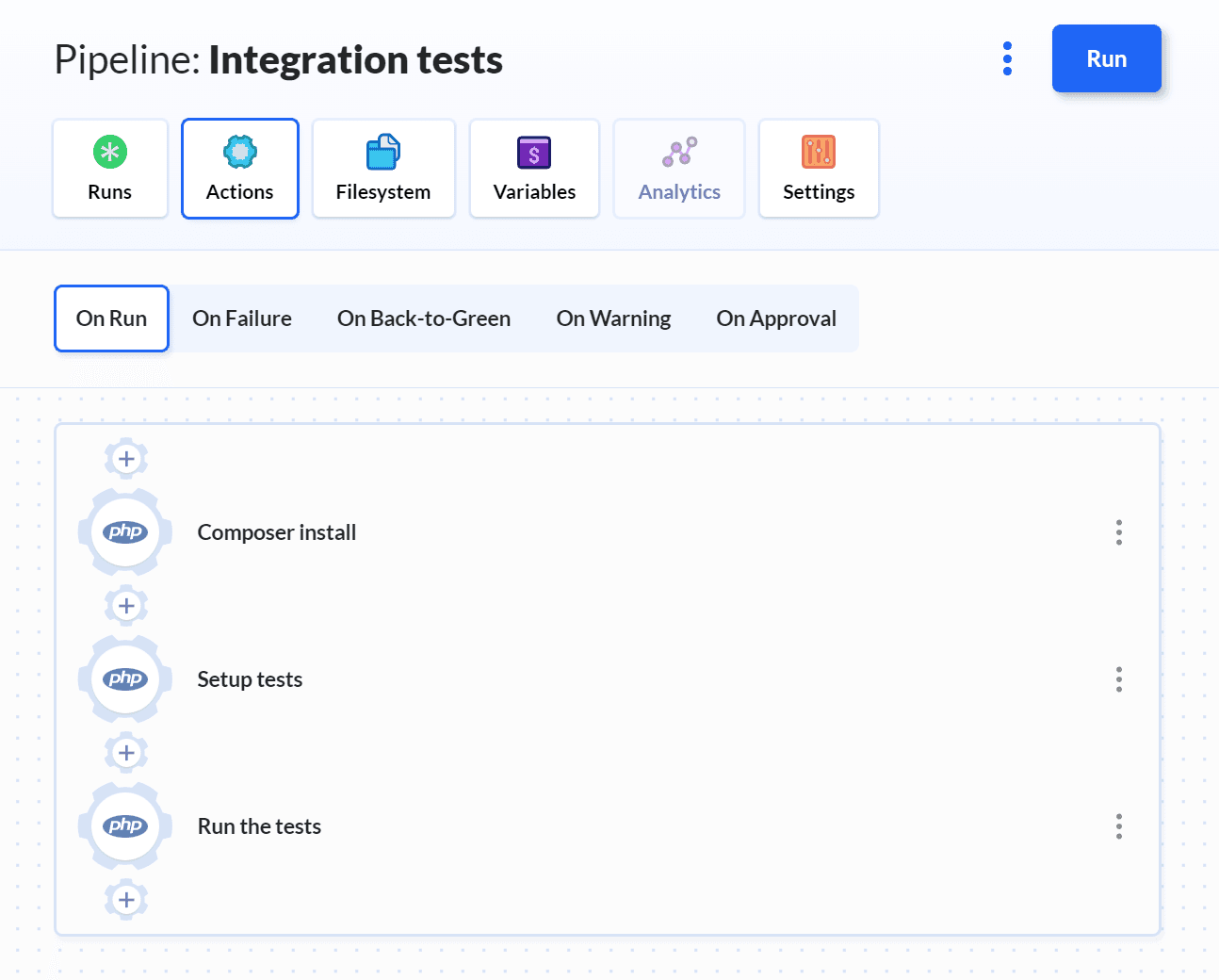1219x980 pixels.
Task: Open the Runs section
Action: [110, 169]
